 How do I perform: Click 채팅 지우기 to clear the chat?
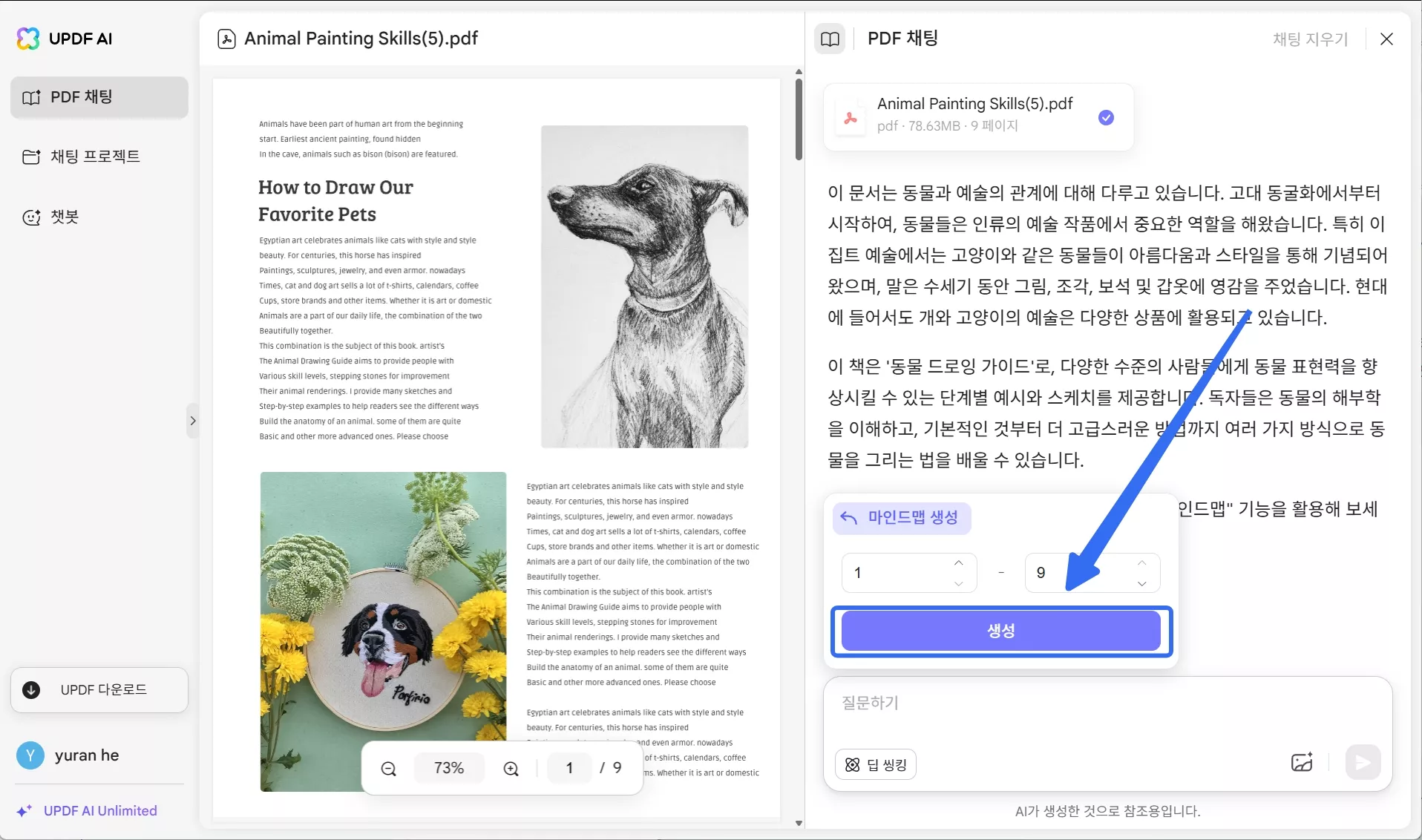[1310, 39]
